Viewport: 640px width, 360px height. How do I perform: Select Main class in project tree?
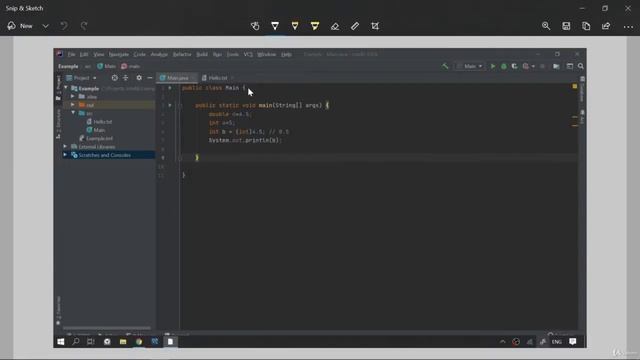(96, 130)
